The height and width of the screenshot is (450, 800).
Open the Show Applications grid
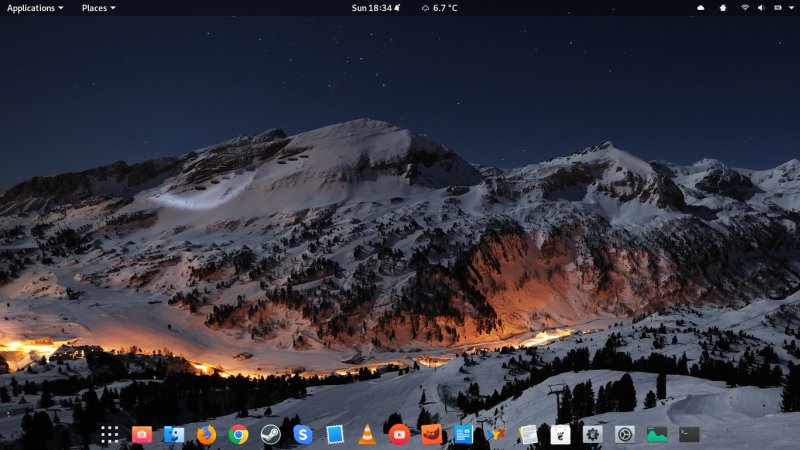(x=110, y=434)
